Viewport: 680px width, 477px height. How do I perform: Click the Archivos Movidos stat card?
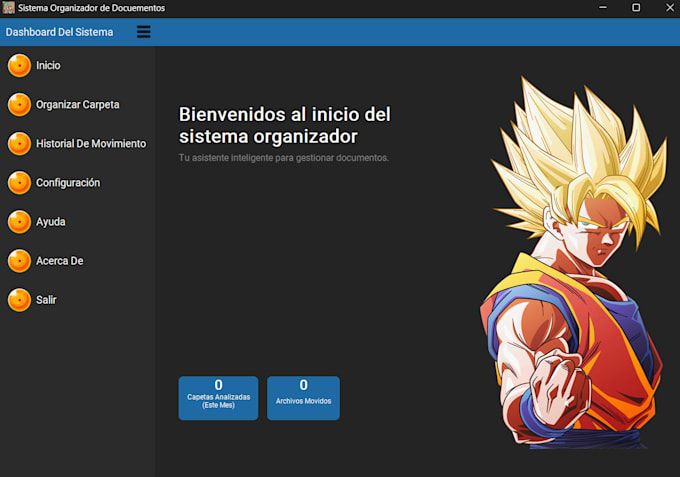[304, 398]
